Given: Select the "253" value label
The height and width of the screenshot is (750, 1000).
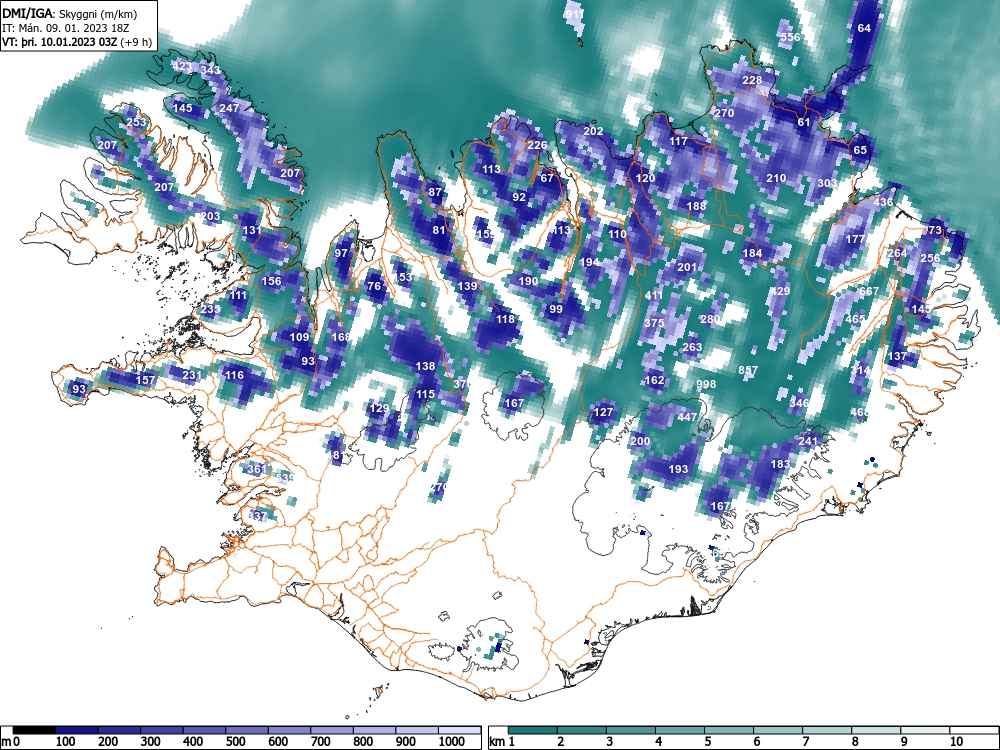Looking at the screenshot, I should pos(136,122).
